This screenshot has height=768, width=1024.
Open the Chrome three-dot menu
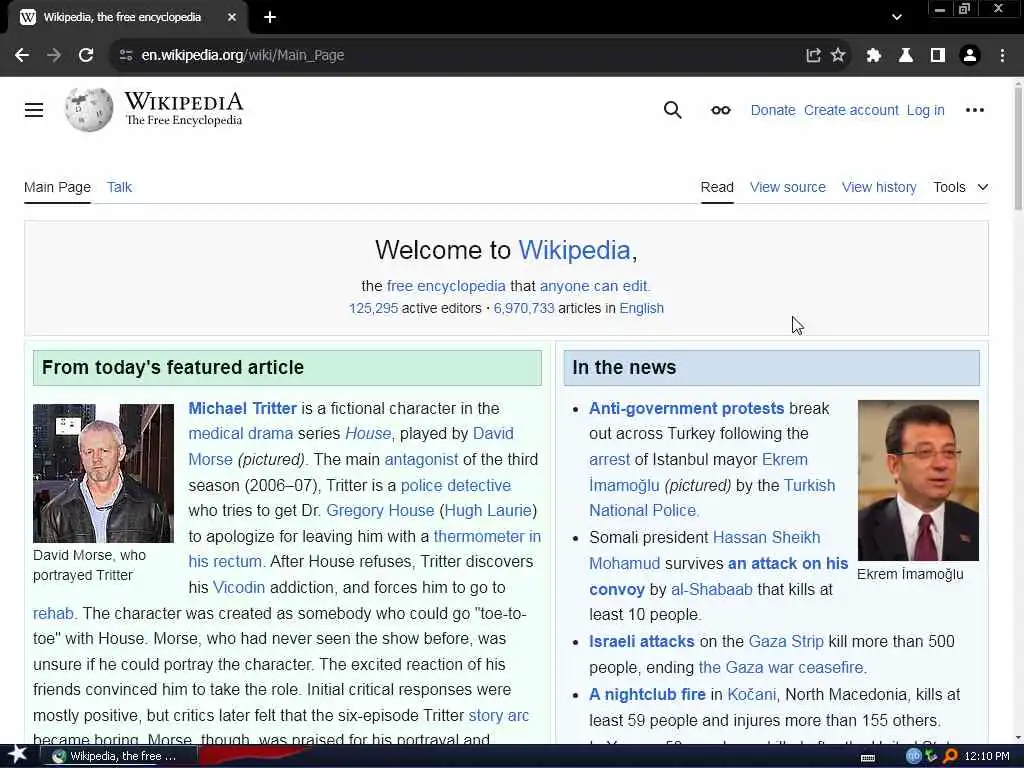(x=1002, y=55)
